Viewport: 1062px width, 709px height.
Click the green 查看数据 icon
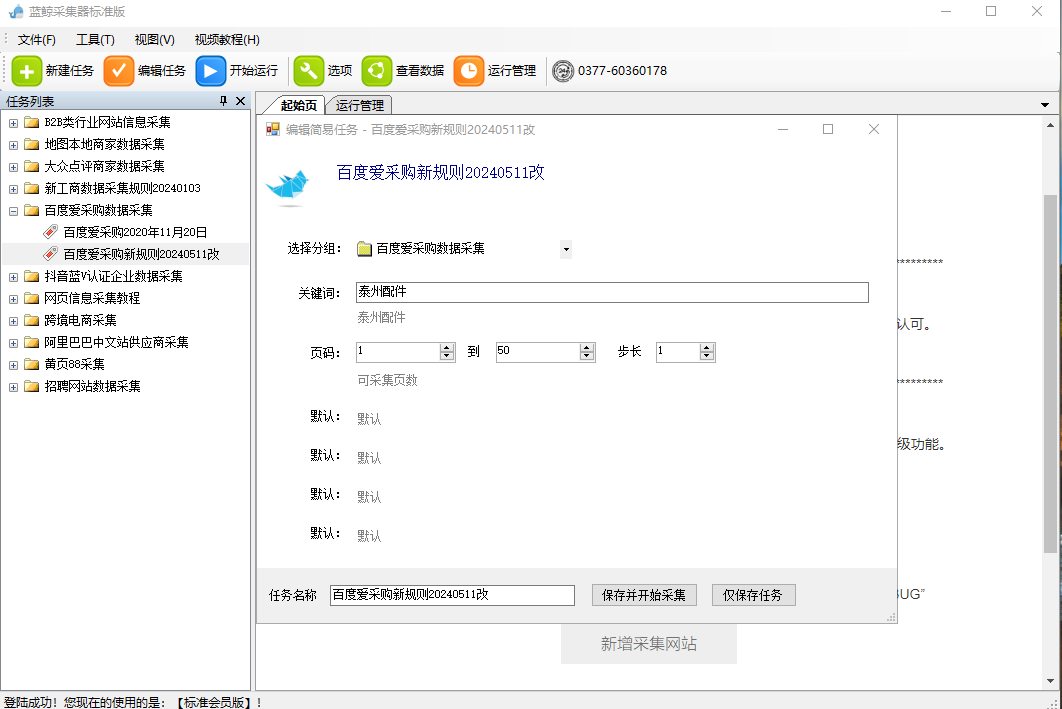point(377,71)
